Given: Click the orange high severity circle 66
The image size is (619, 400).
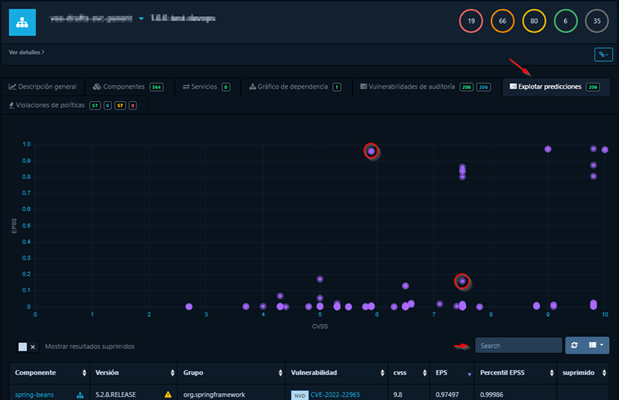Looking at the screenshot, I should [501, 20].
